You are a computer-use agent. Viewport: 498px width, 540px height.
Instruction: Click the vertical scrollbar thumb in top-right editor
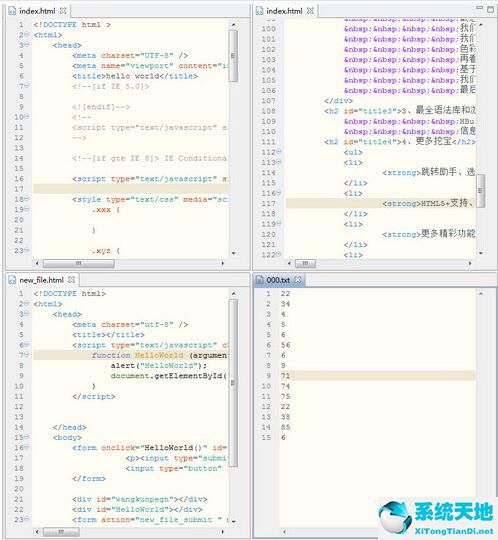click(480, 191)
